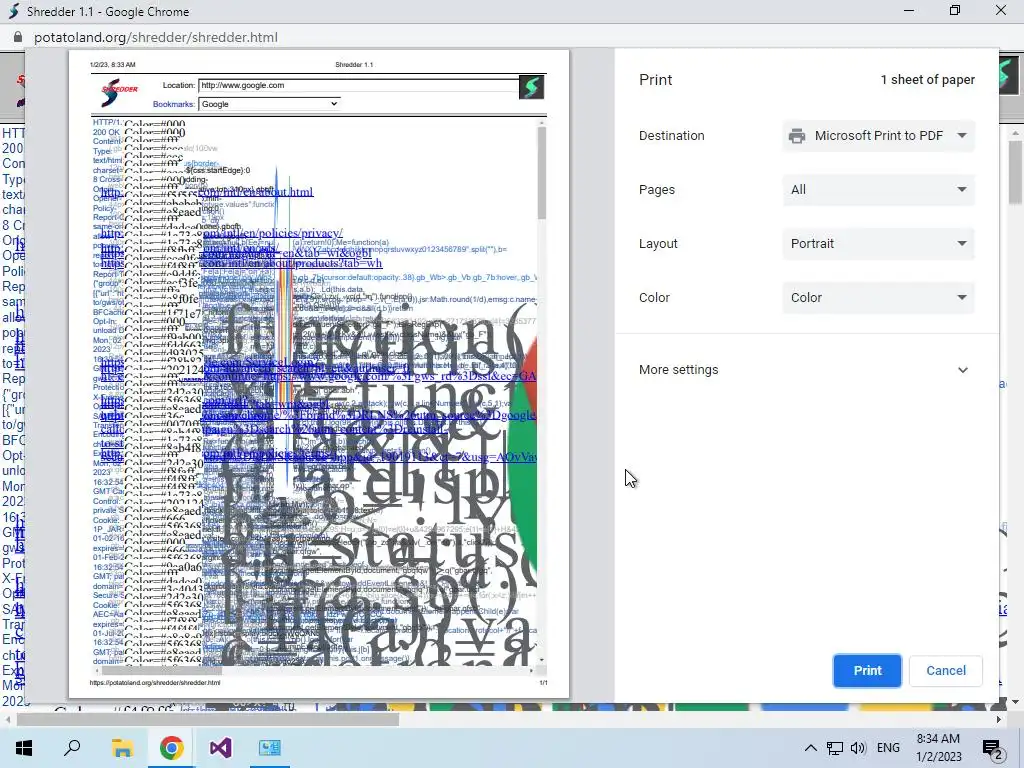This screenshot has width=1024, height=768.
Task: Click the print preview page thumbnail
Action: 319,374
